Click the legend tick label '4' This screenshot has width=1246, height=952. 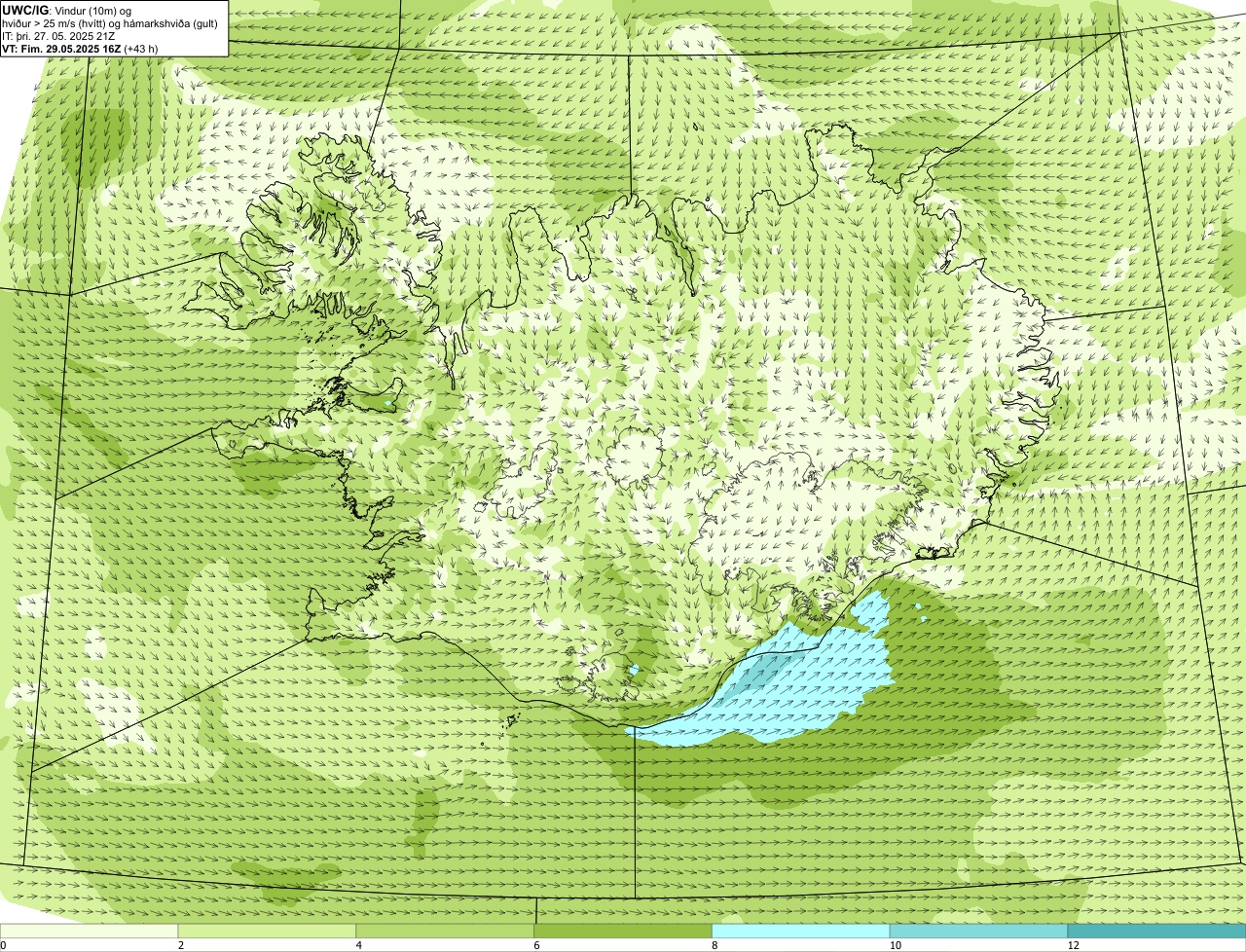coord(358,945)
